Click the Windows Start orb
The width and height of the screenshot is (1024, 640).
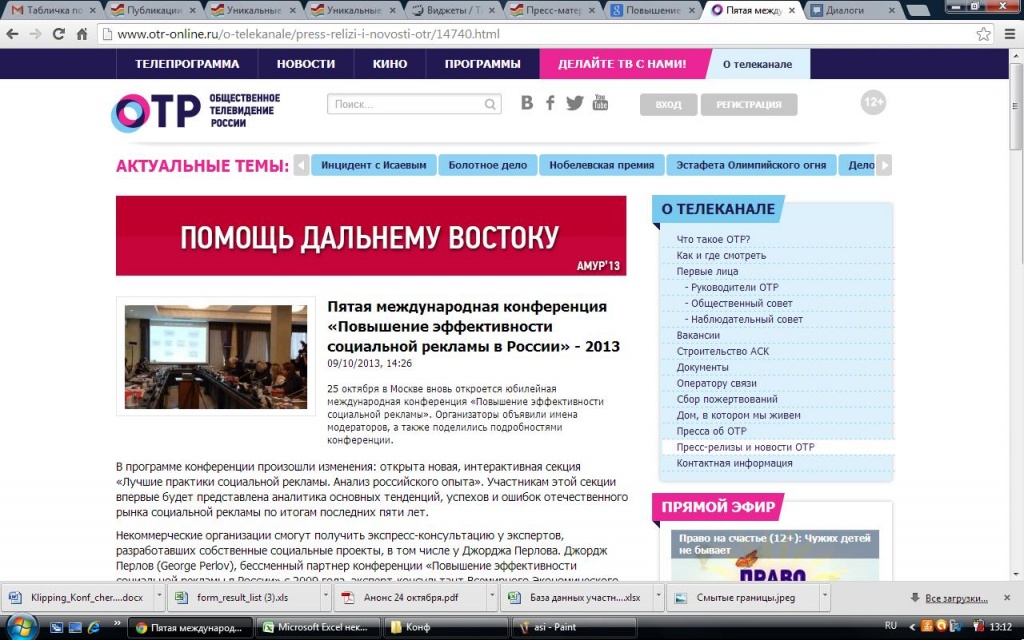(21, 627)
